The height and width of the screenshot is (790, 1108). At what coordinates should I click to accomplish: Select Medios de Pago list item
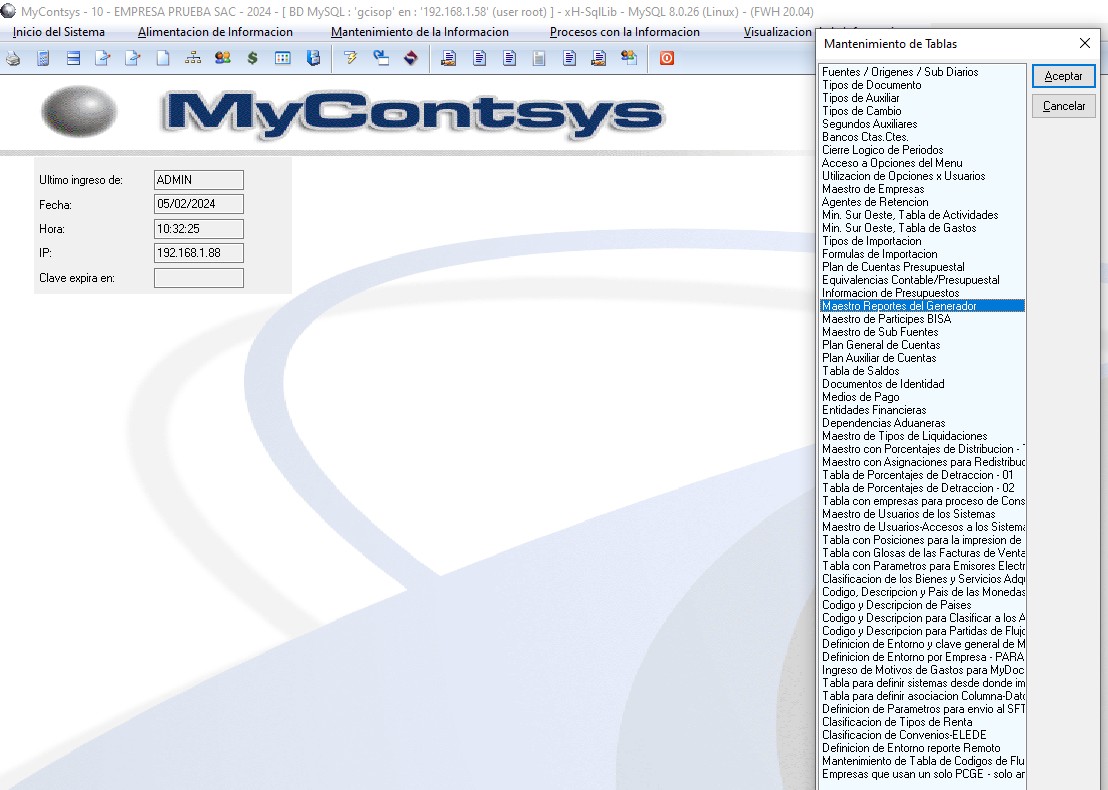tap(860, 397)
